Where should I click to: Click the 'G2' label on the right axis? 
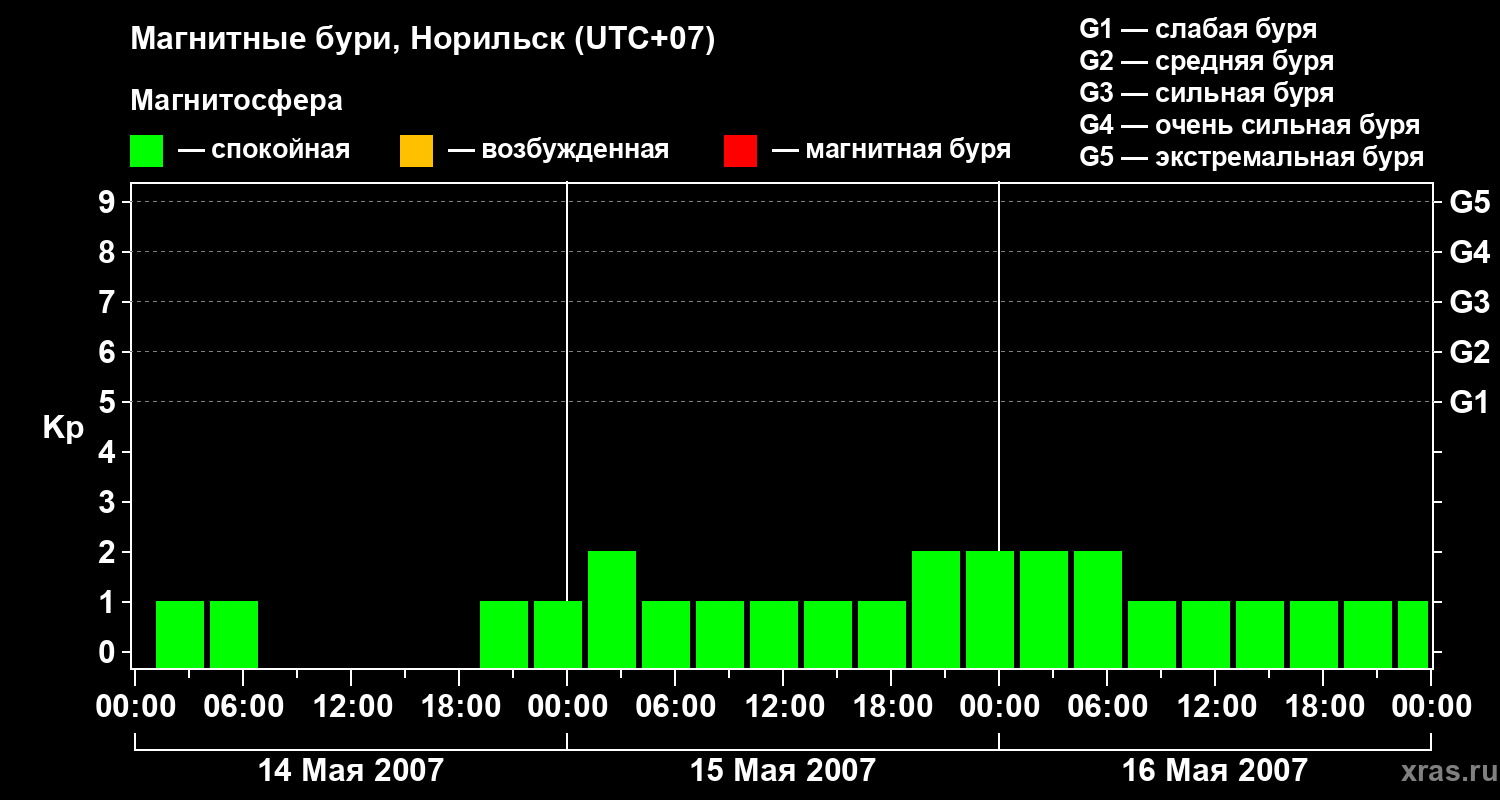coord(1469,352)
